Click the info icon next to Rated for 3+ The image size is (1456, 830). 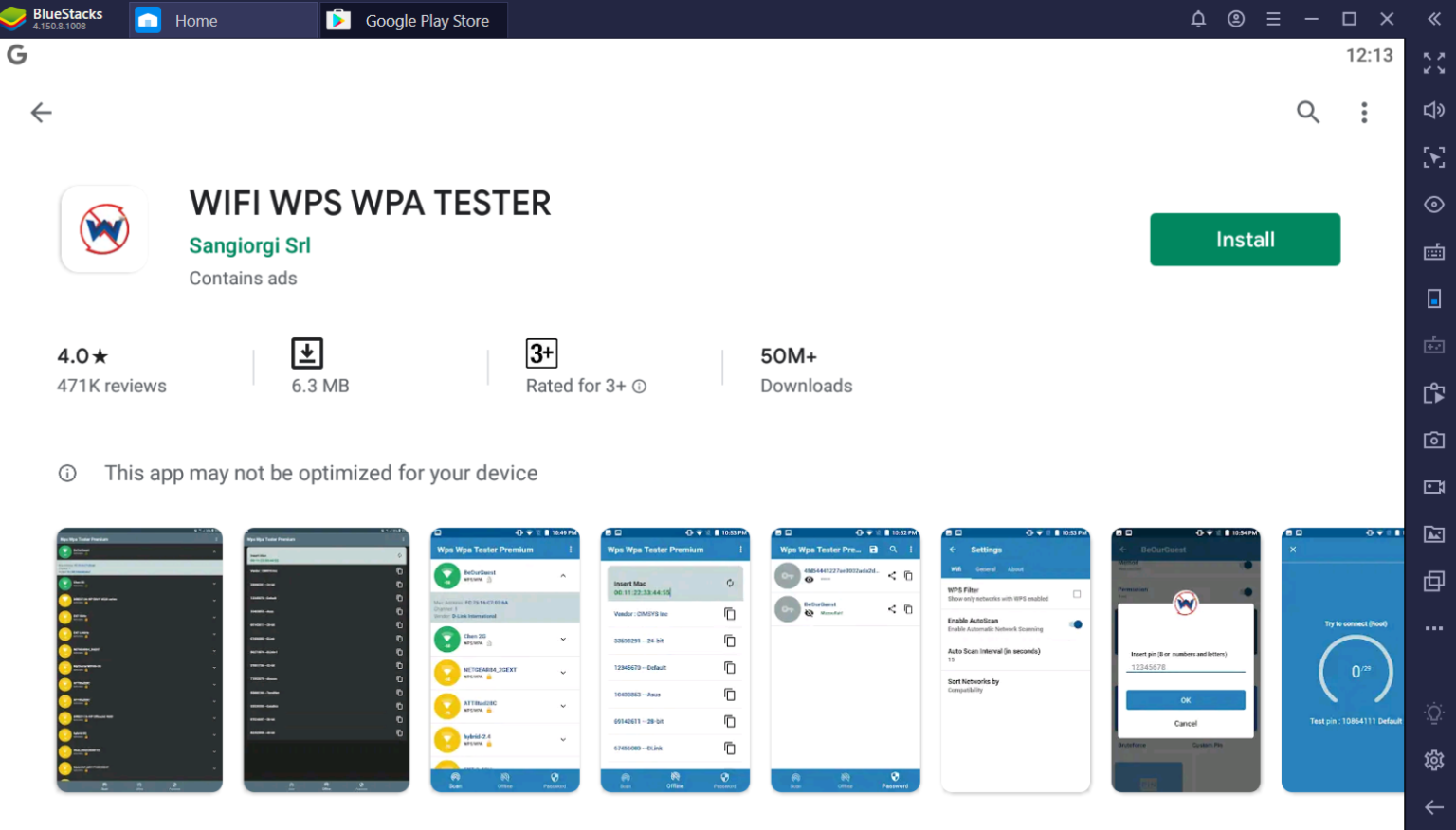[640, 387]
